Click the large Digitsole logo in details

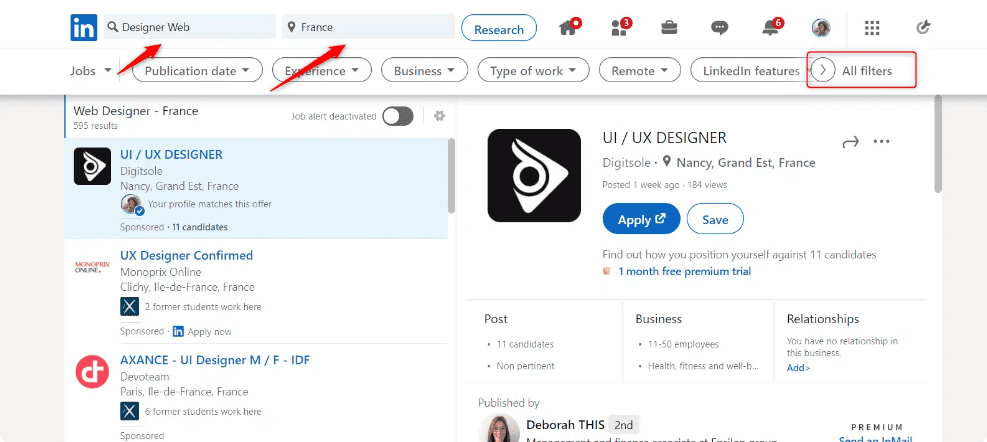point(534,175)
